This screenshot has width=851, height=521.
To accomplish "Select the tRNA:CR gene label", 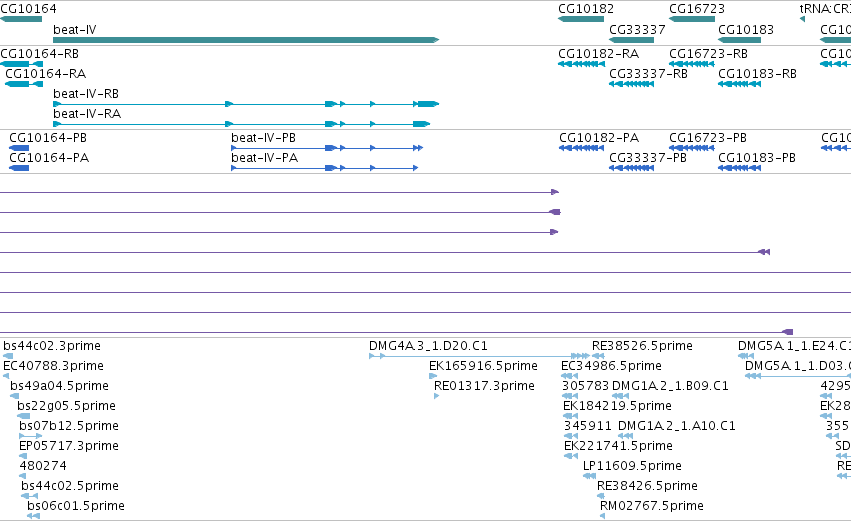I will [x=825, y=9].
